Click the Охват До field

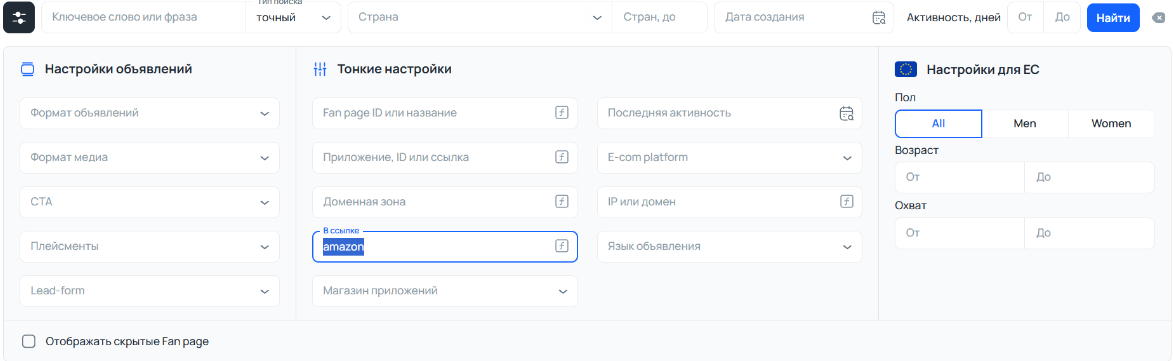pyautogui.click(x=1090, y=233)
